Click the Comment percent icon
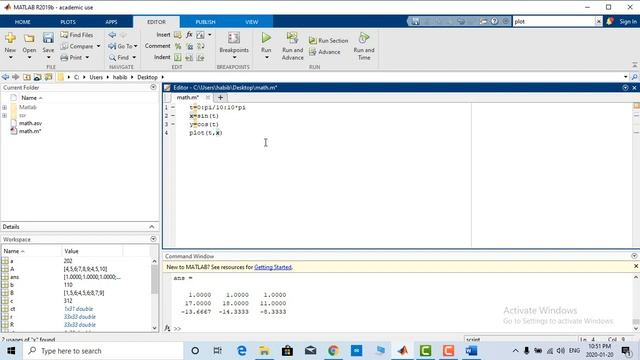The width and height of the screenshot is (640, 360). (x=178, y=46)
